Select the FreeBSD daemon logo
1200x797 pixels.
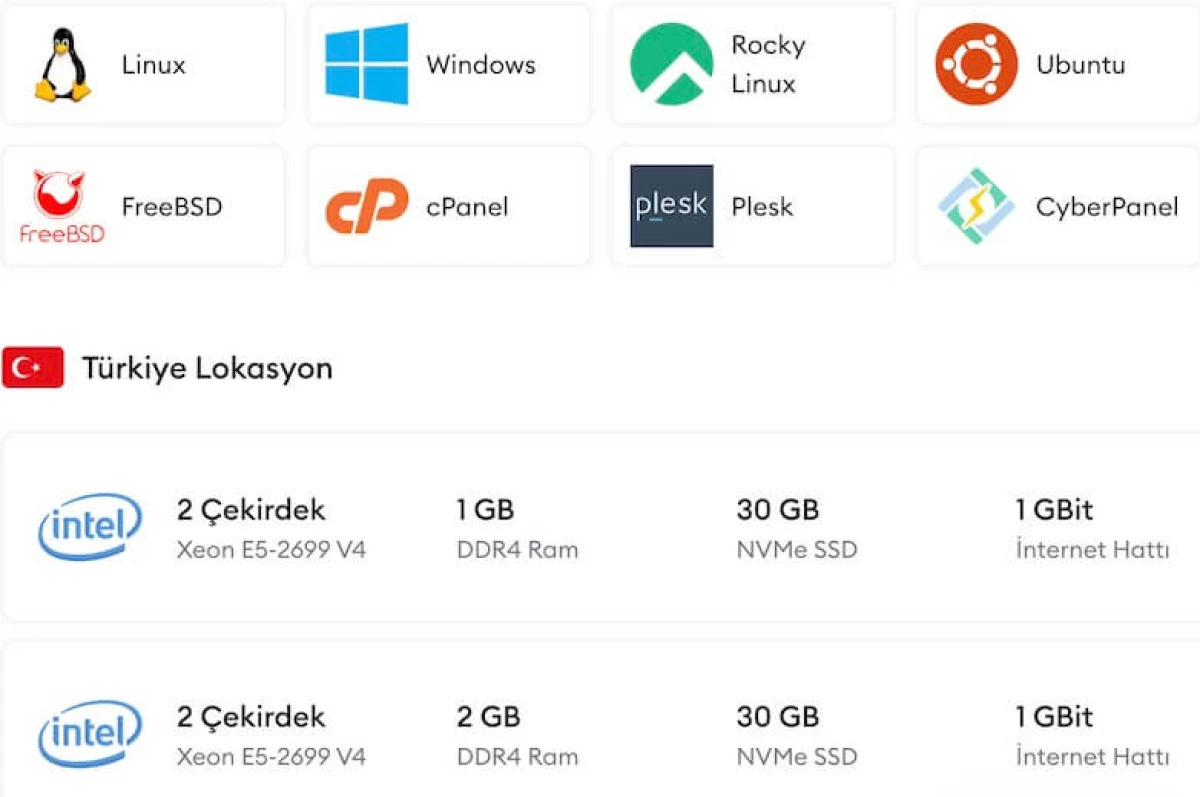point(63,207)
